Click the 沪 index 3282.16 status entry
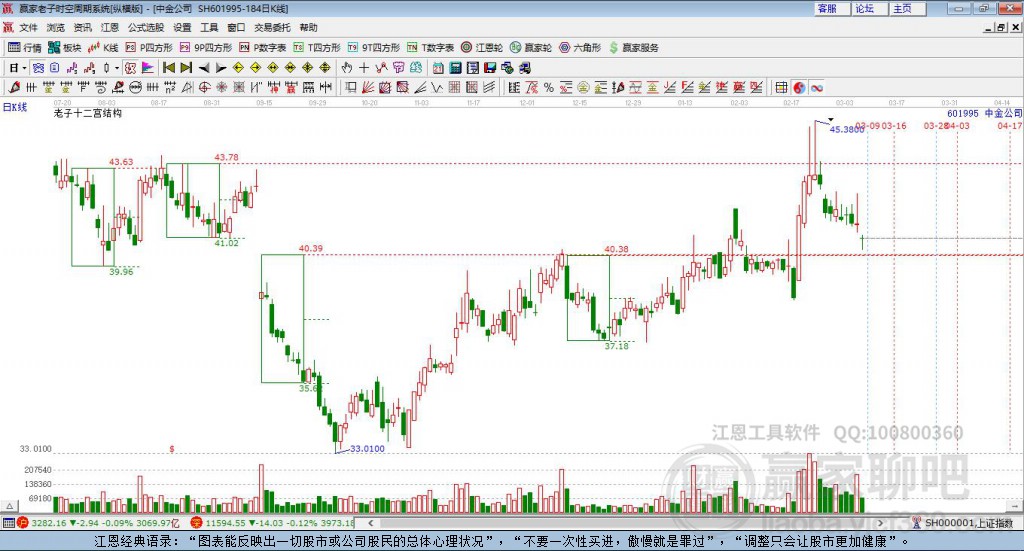 coord(97,523)
